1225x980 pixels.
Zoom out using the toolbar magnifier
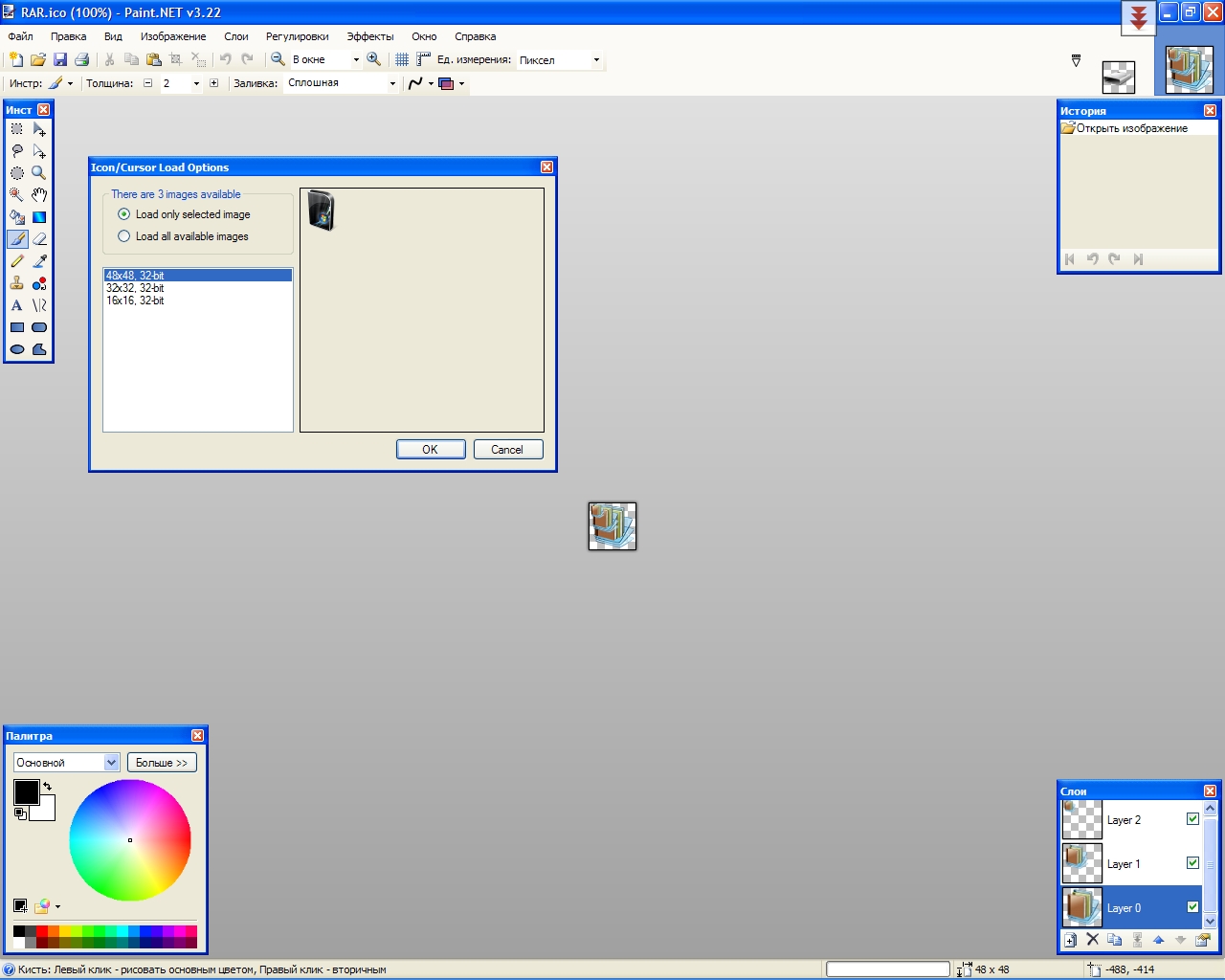pyautogui.click(x=278, y=59)
